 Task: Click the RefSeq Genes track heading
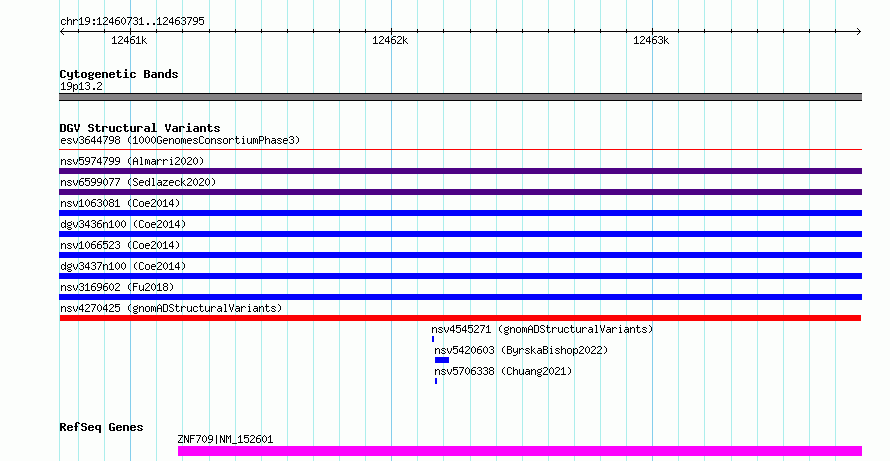[101, 427]
